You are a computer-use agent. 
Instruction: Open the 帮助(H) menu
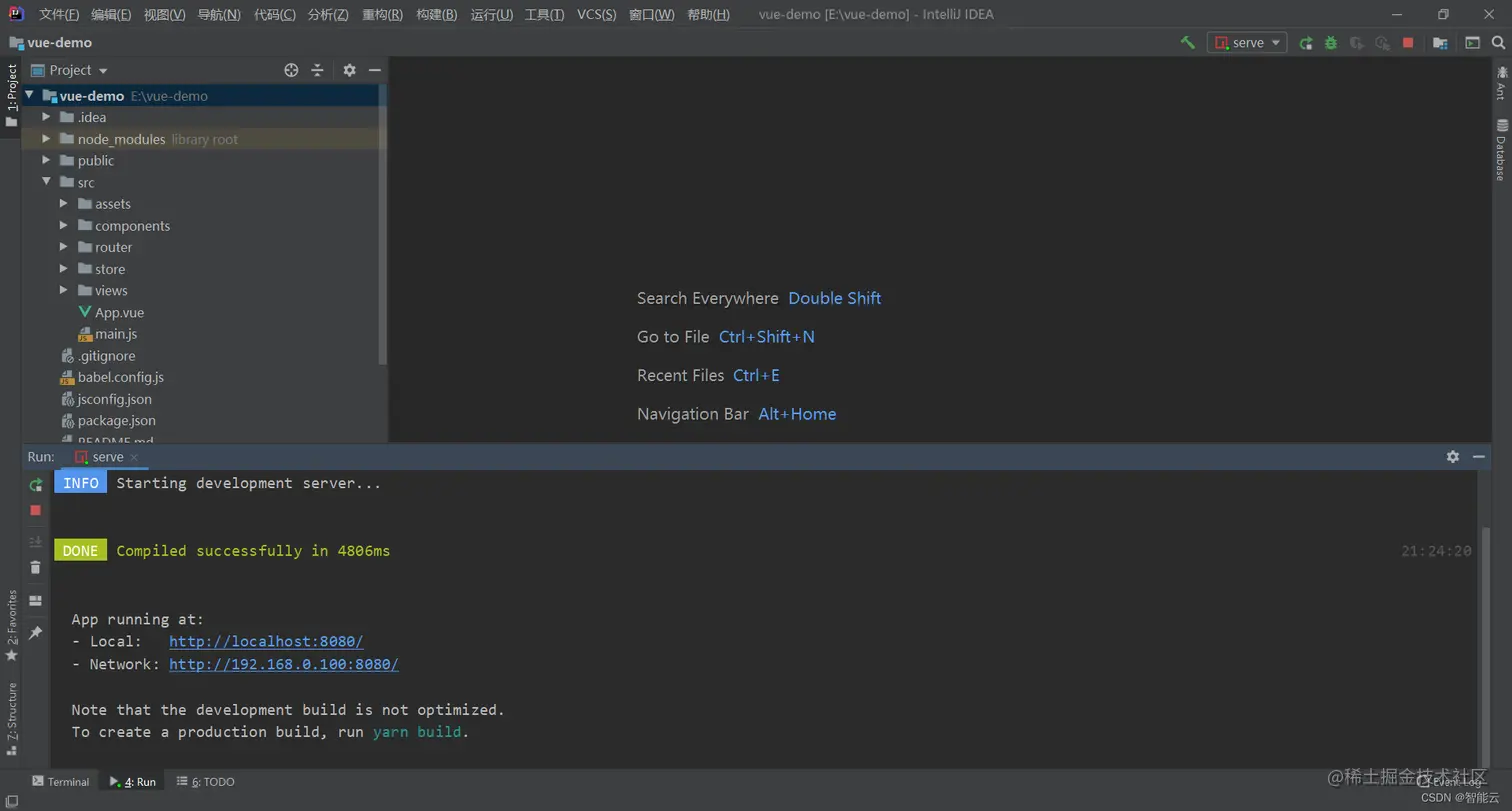coord(708,15)
